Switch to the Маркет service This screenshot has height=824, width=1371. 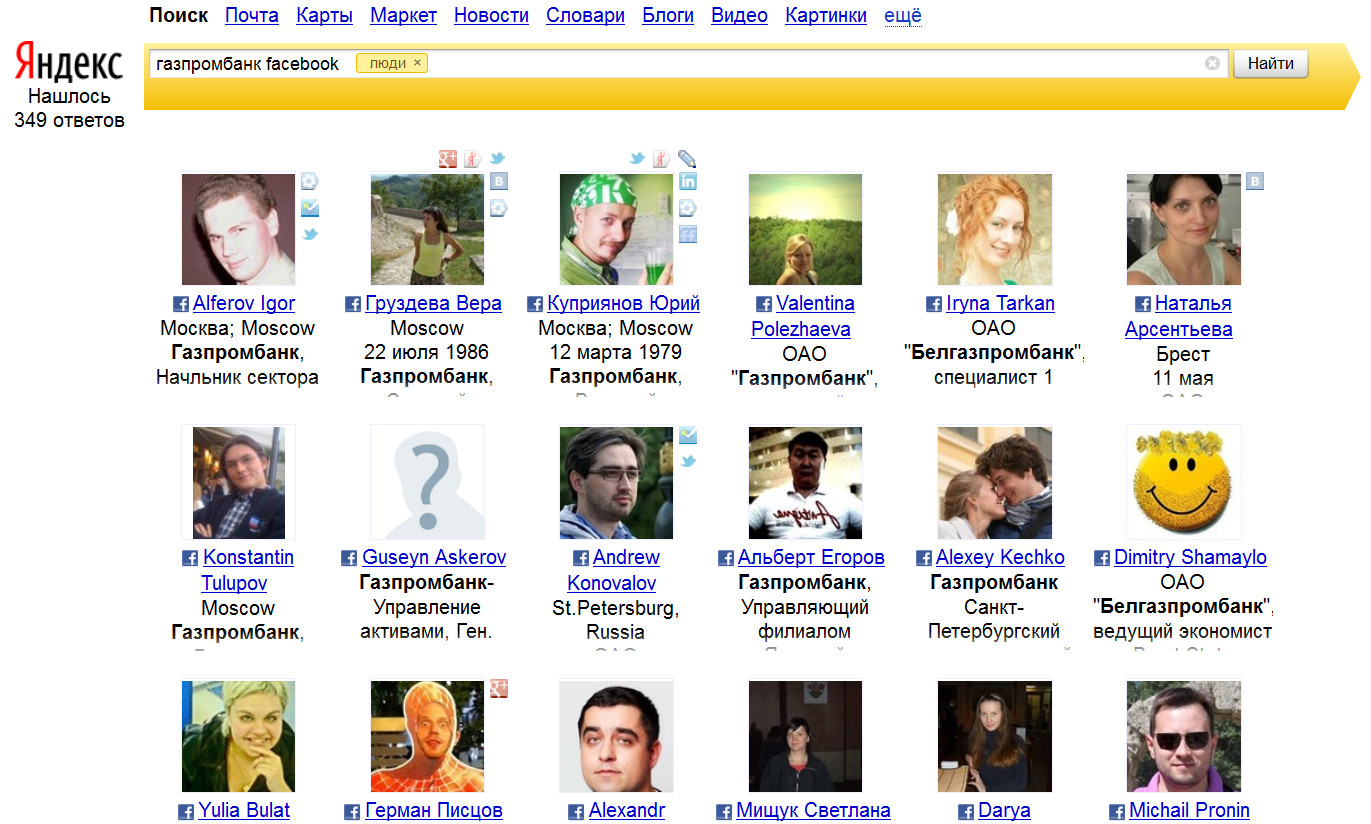click(403, 15)
